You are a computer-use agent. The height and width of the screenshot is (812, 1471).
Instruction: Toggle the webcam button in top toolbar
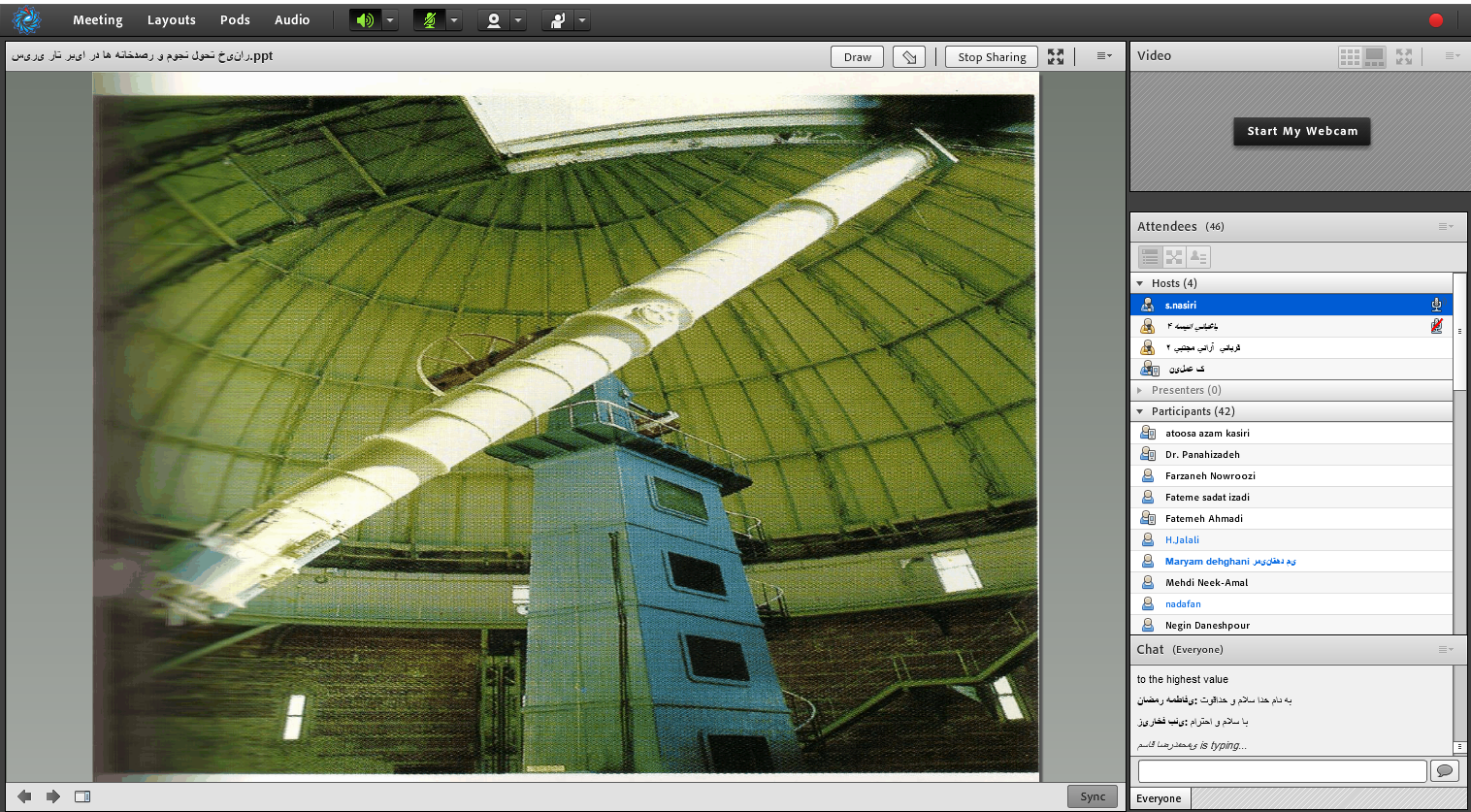(x=493, y=20)
